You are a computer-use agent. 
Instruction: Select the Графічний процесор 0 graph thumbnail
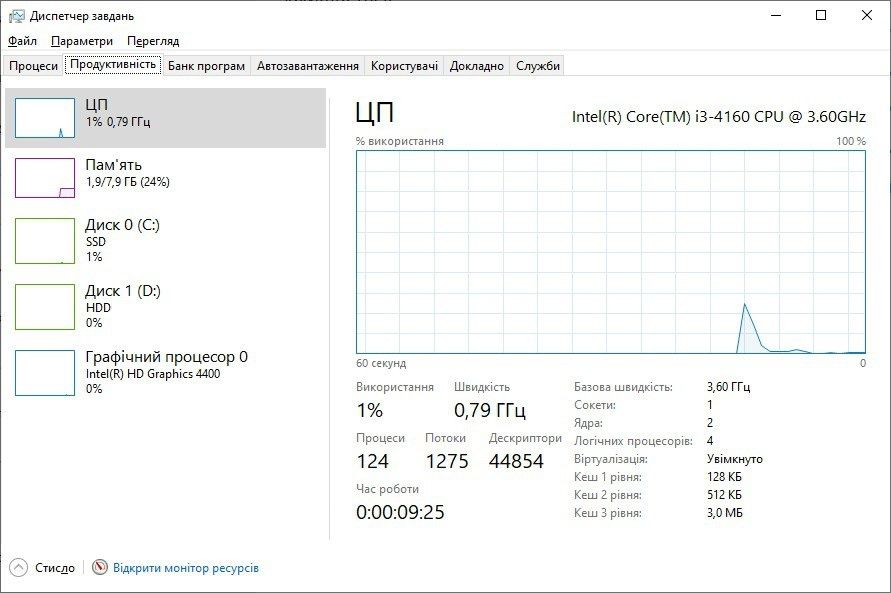pyautogui.click(x=45, y=373)
